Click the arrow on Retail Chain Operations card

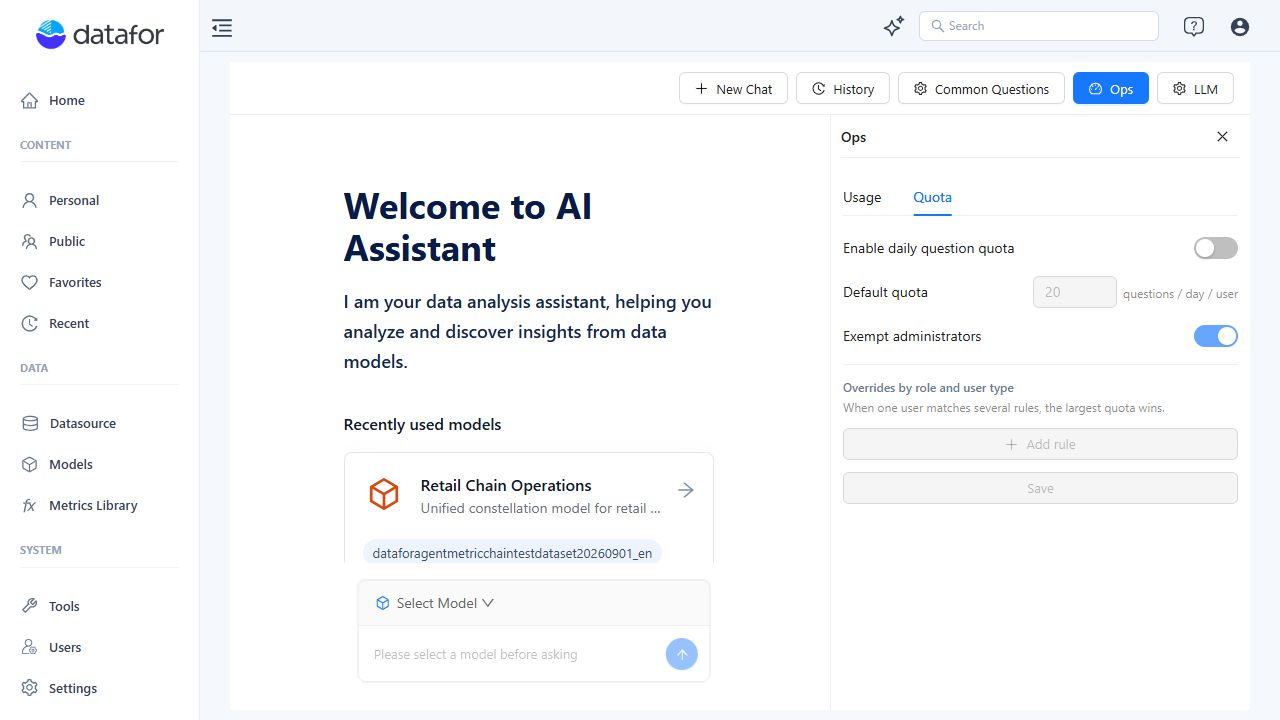[686, 490]
